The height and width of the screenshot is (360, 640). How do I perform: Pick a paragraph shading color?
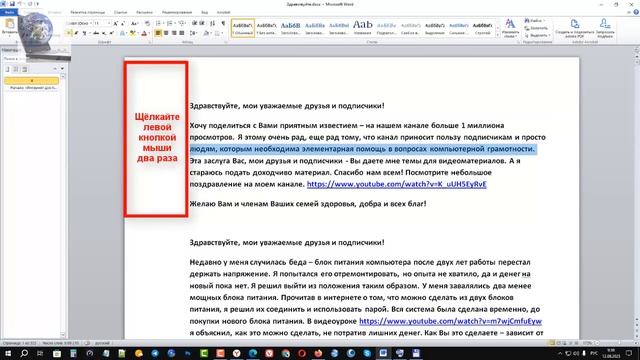(x=207, y=33)
